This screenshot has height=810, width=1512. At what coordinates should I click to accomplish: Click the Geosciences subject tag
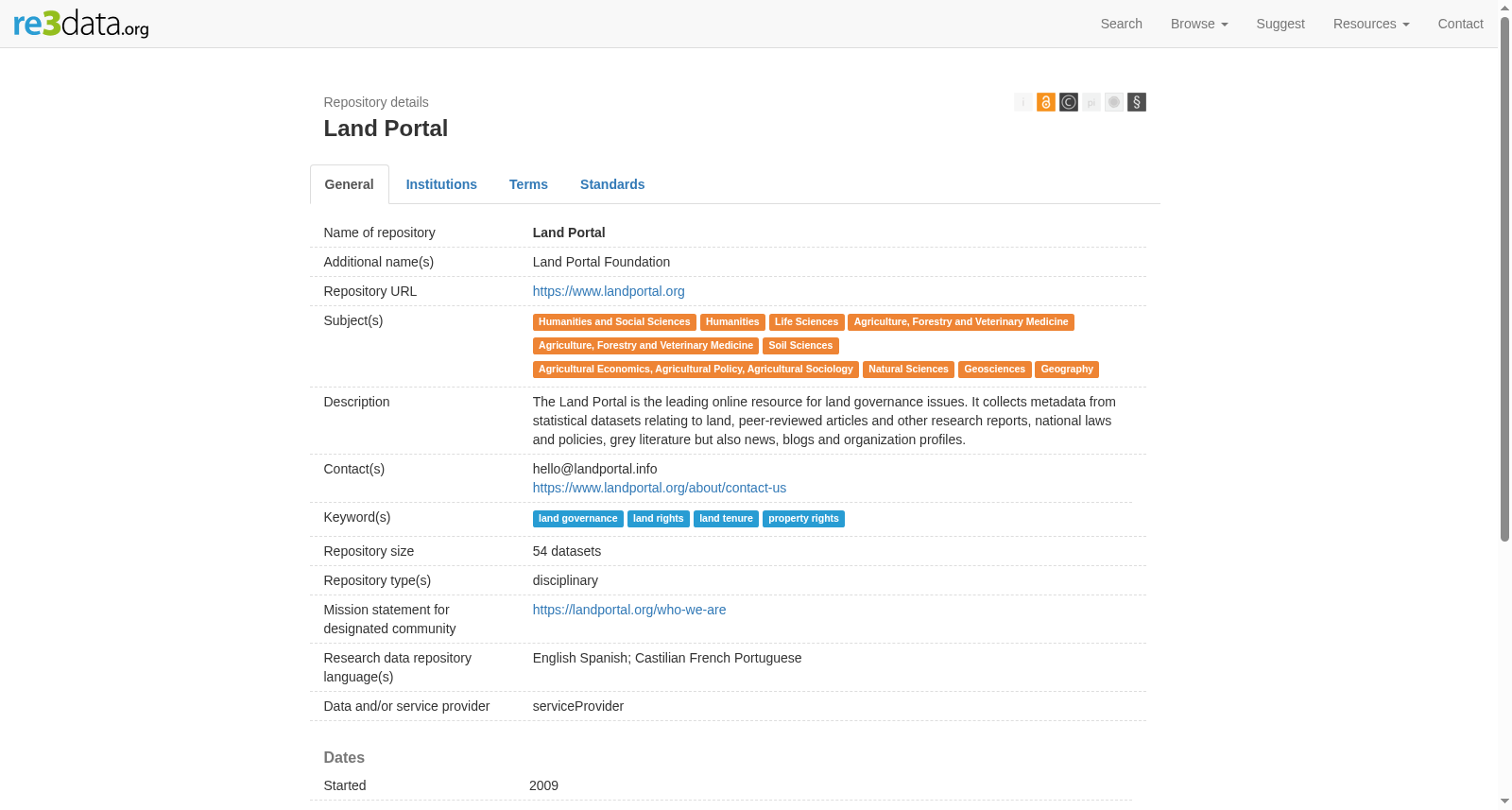994,370
